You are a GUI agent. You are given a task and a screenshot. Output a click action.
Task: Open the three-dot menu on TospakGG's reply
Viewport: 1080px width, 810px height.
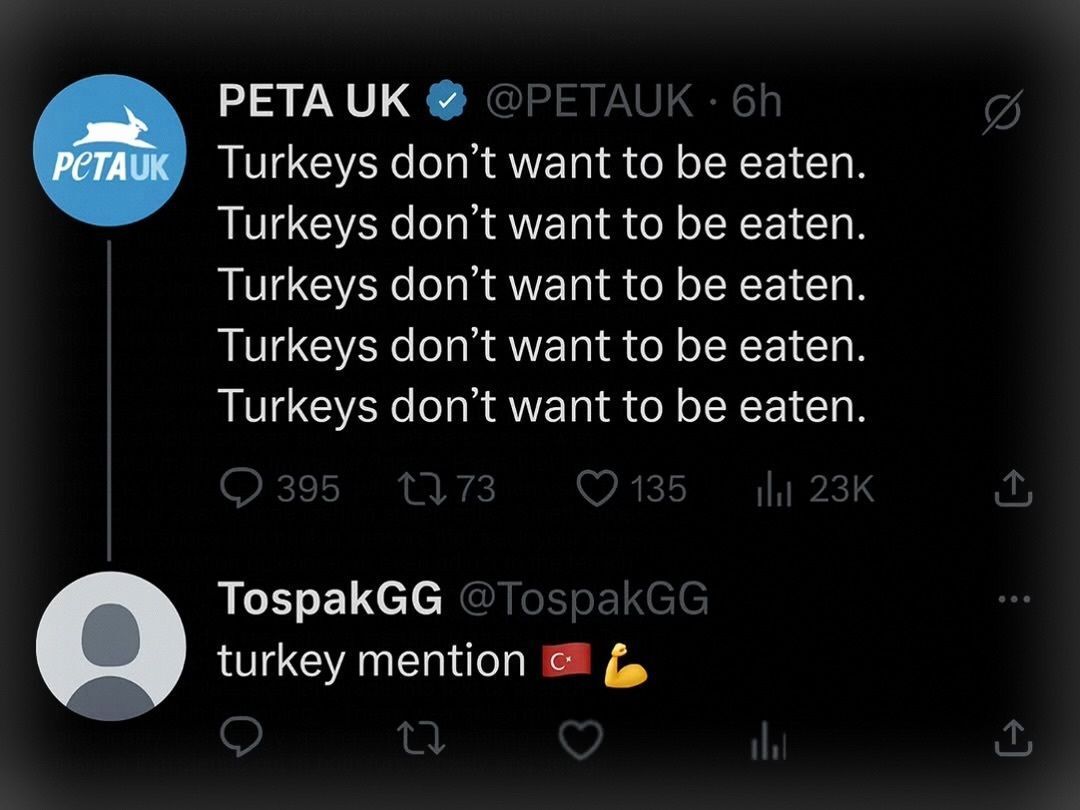pos(1014,599)
